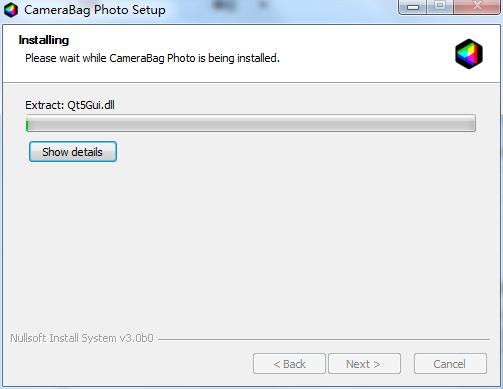
Task: Click the Nullsoft Install System v3.0b0 text
Action: click(82, 338)
